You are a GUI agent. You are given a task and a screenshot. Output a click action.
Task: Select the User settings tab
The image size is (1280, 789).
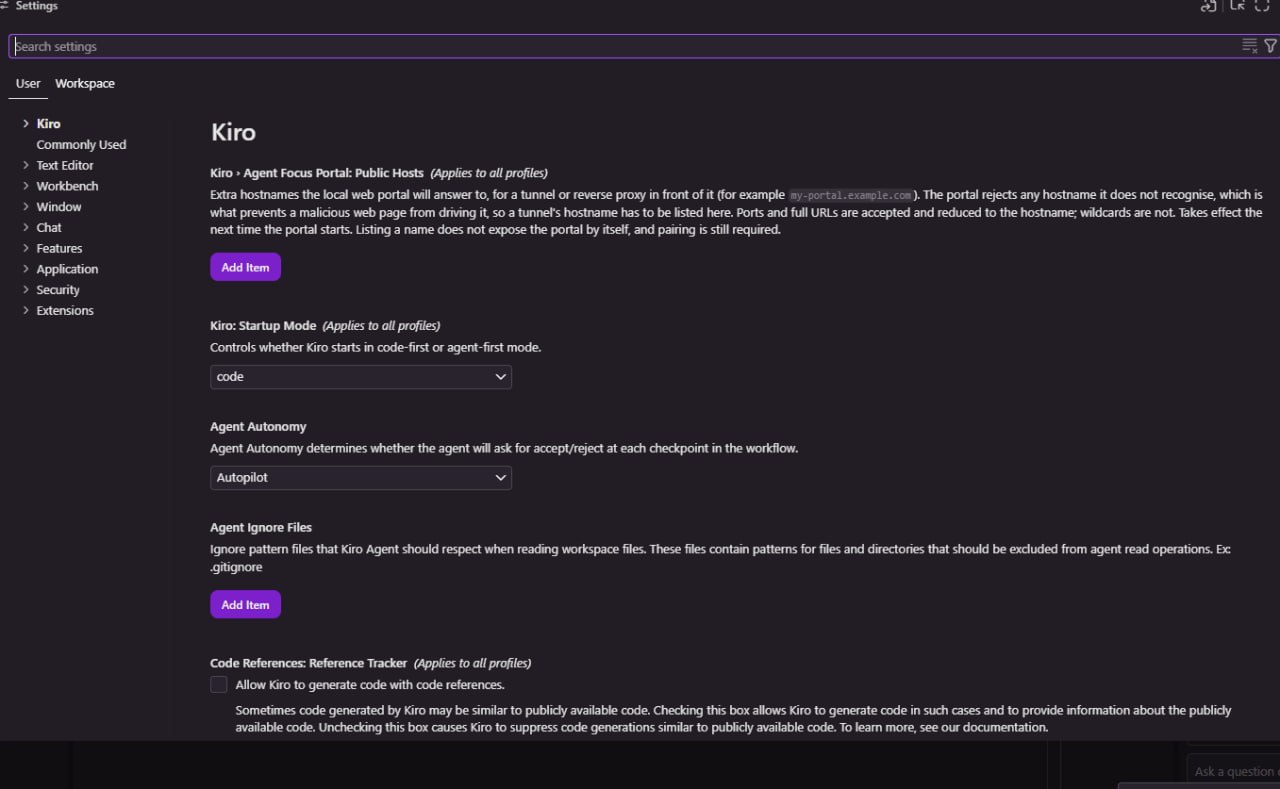[28, 84]
